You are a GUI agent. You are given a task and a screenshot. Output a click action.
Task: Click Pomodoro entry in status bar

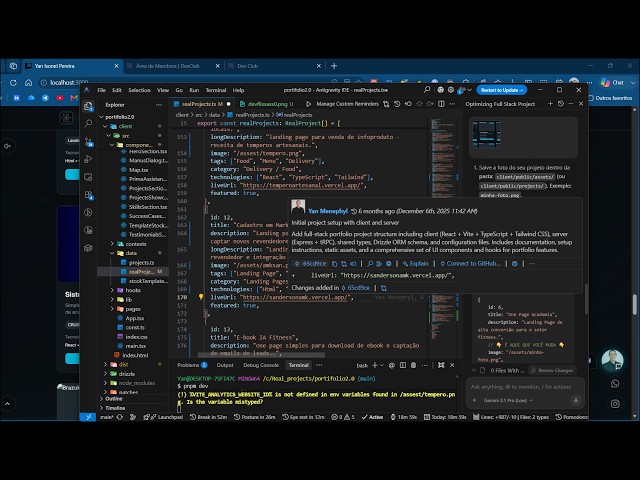pos(572,417)
